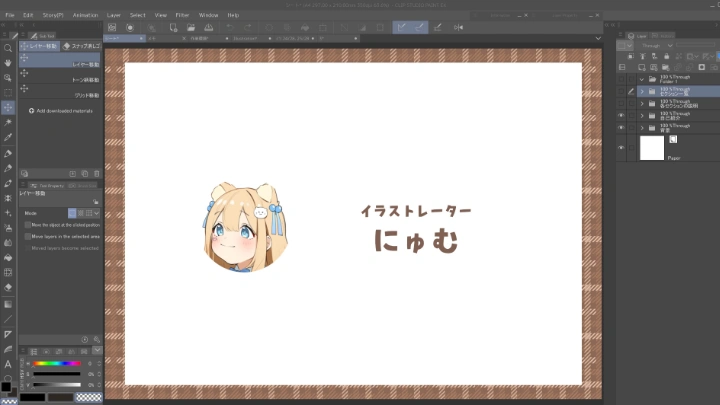This screenshot has width=720, height=405.
Task: Click the New layer folder icon
Action: pyautogui.click(x=665, y=68)
